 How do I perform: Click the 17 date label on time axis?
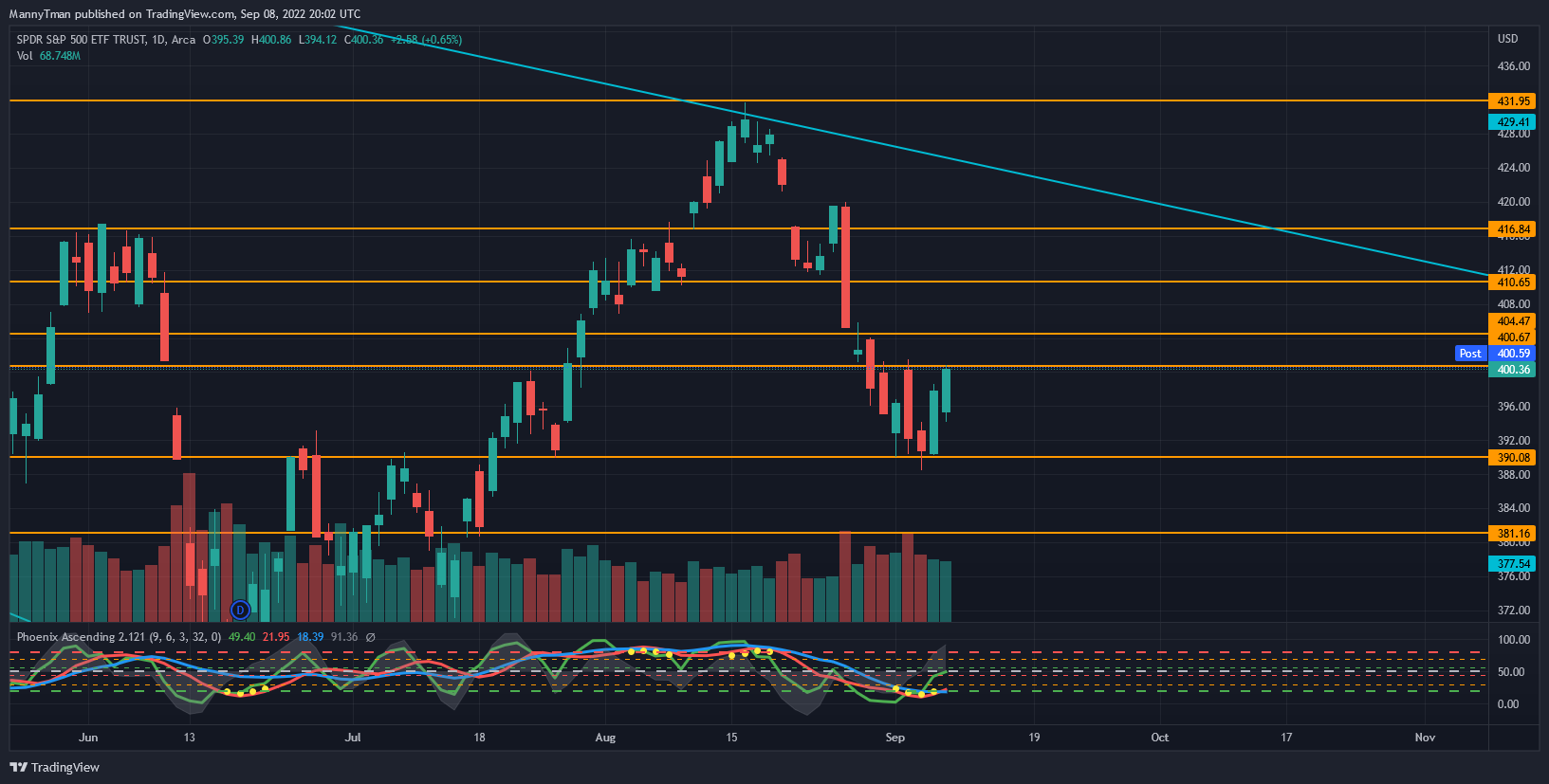tap(1286, 738)
